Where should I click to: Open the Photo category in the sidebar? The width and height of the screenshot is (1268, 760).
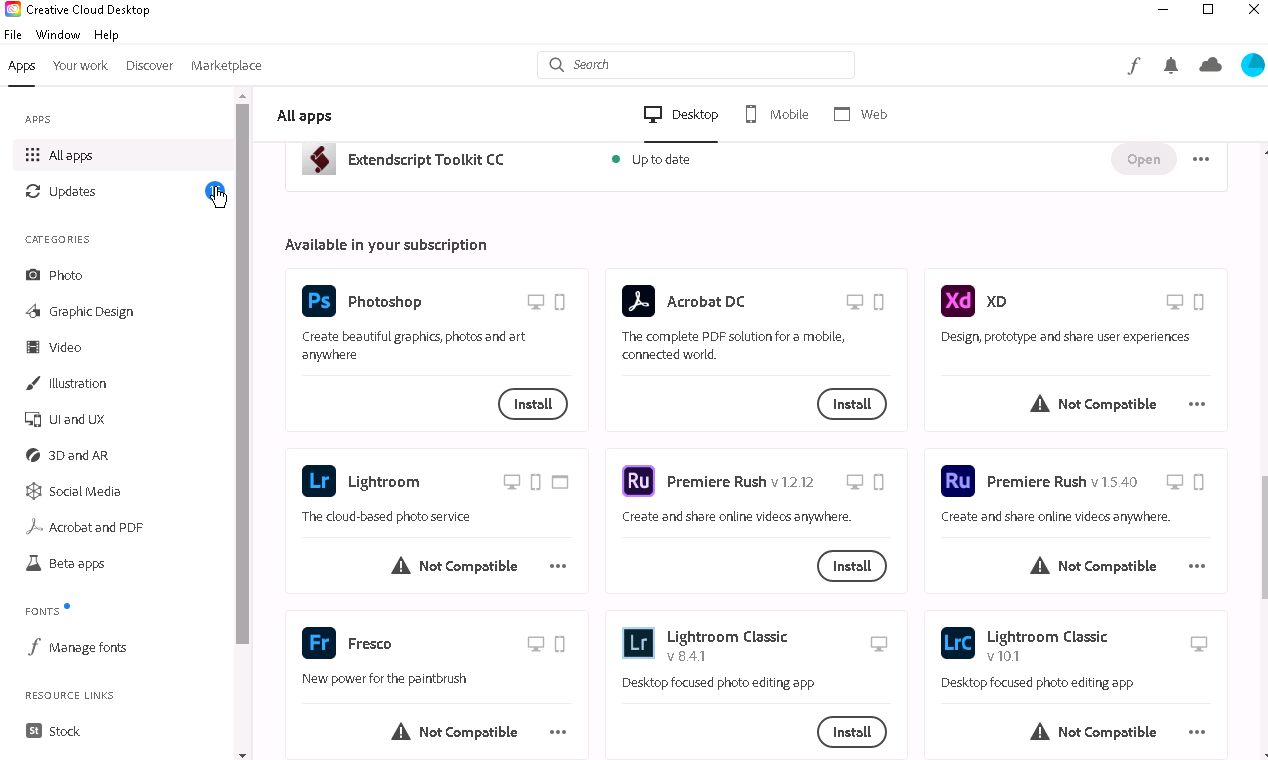65,275
